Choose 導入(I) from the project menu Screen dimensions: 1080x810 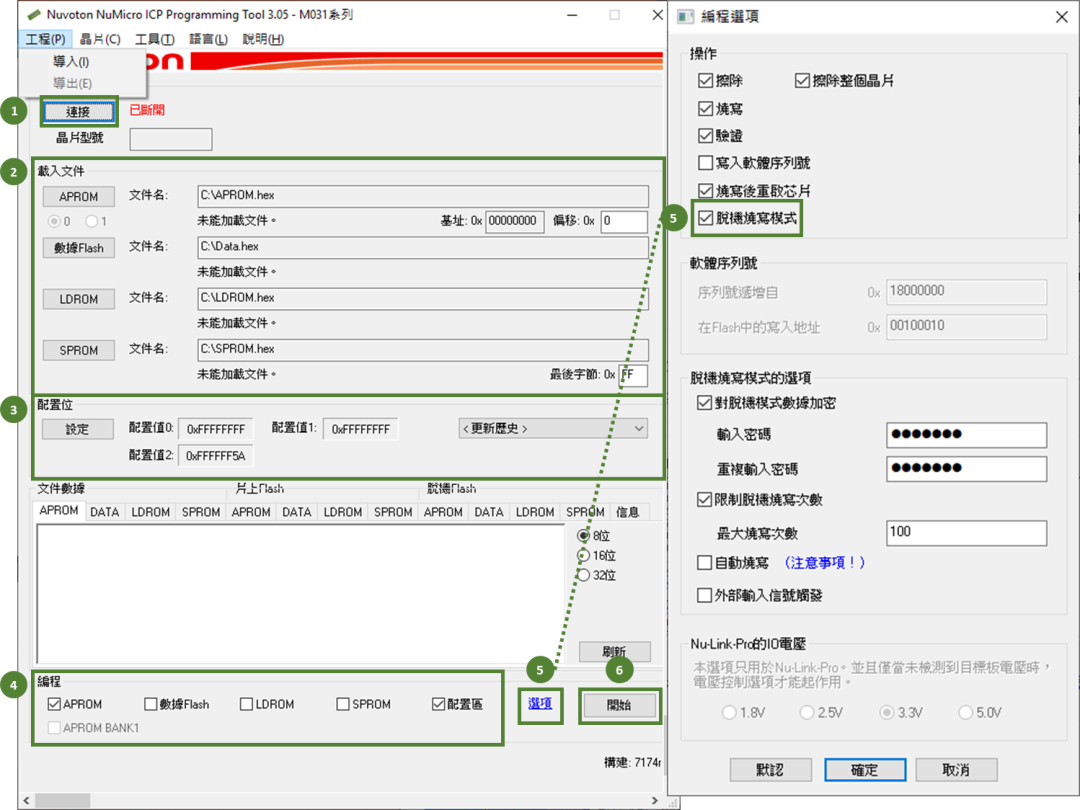[71, 61]
